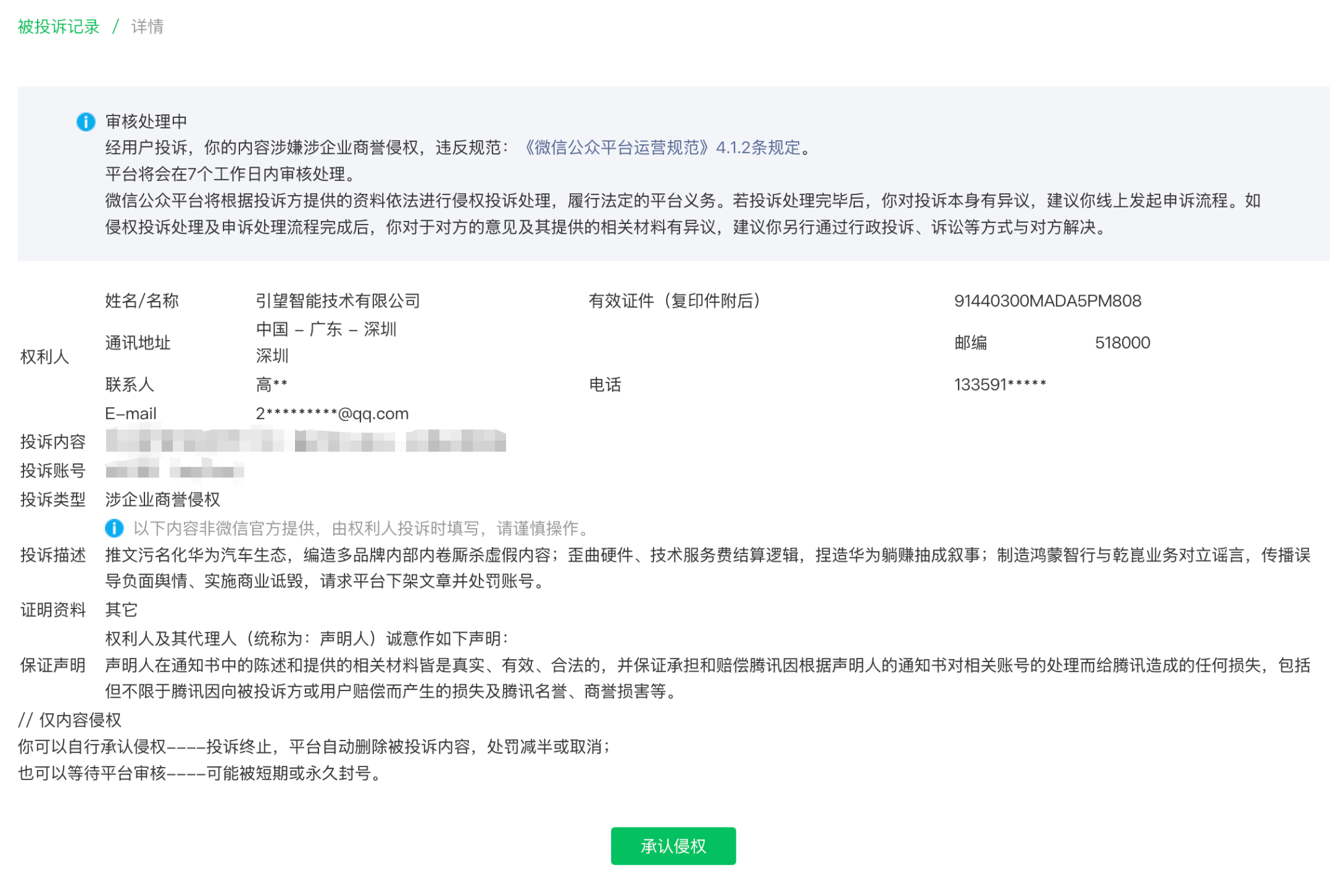
Task: Click the blurred 投诉账号 value
Action: pyautogui.click(x=175, y=471)
